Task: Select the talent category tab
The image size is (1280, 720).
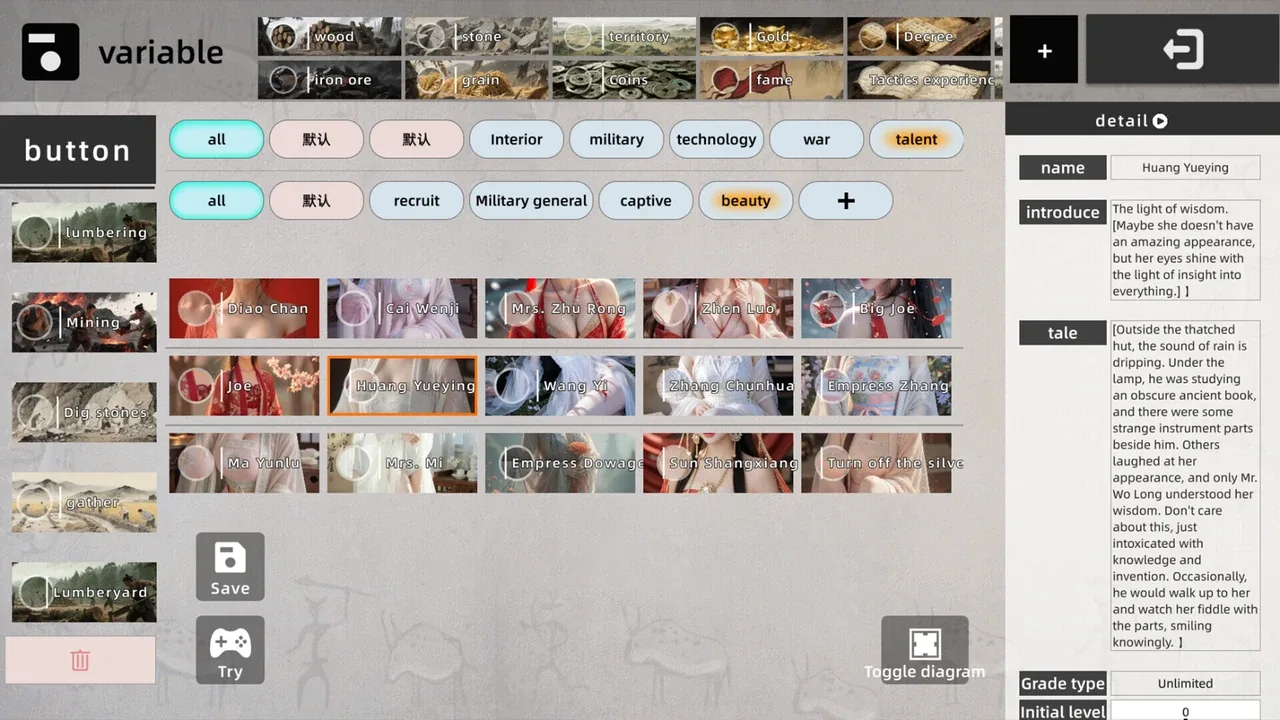Action: [916, 140]
